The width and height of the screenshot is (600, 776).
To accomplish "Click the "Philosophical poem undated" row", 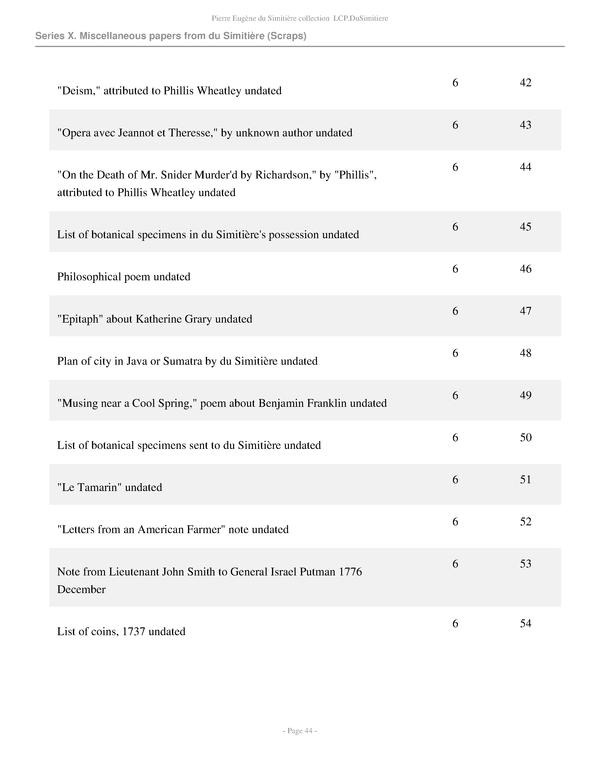I will pyautogui.click(x=124, y=276).
